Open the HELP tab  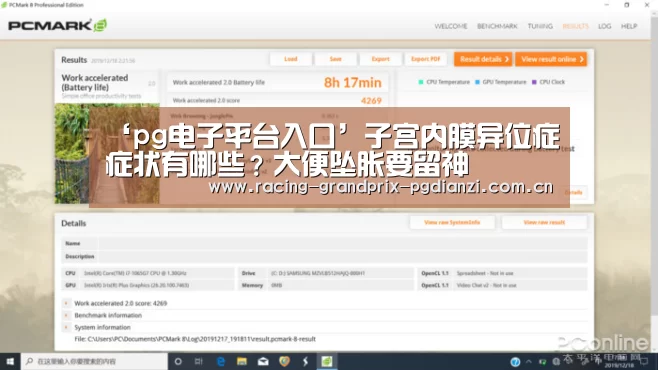[x=629, y=26]
